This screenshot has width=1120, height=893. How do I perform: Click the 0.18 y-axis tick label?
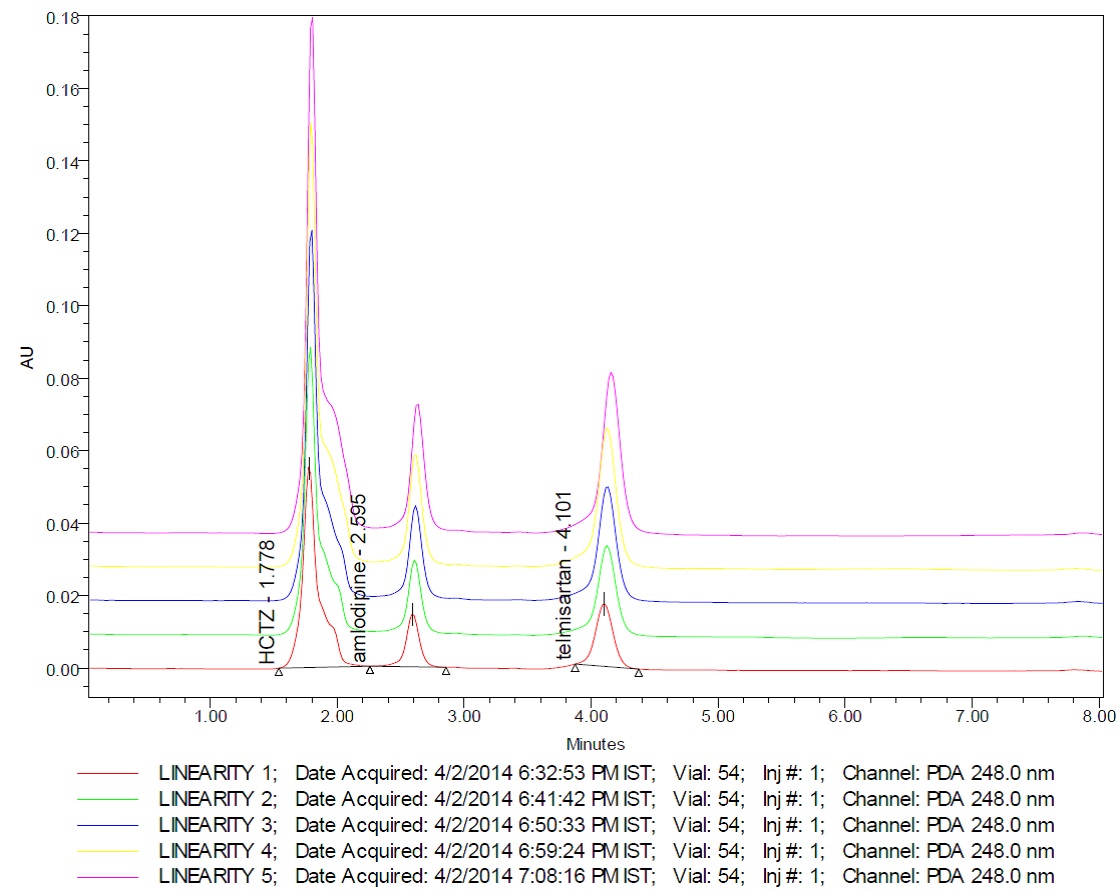point(59,16)
